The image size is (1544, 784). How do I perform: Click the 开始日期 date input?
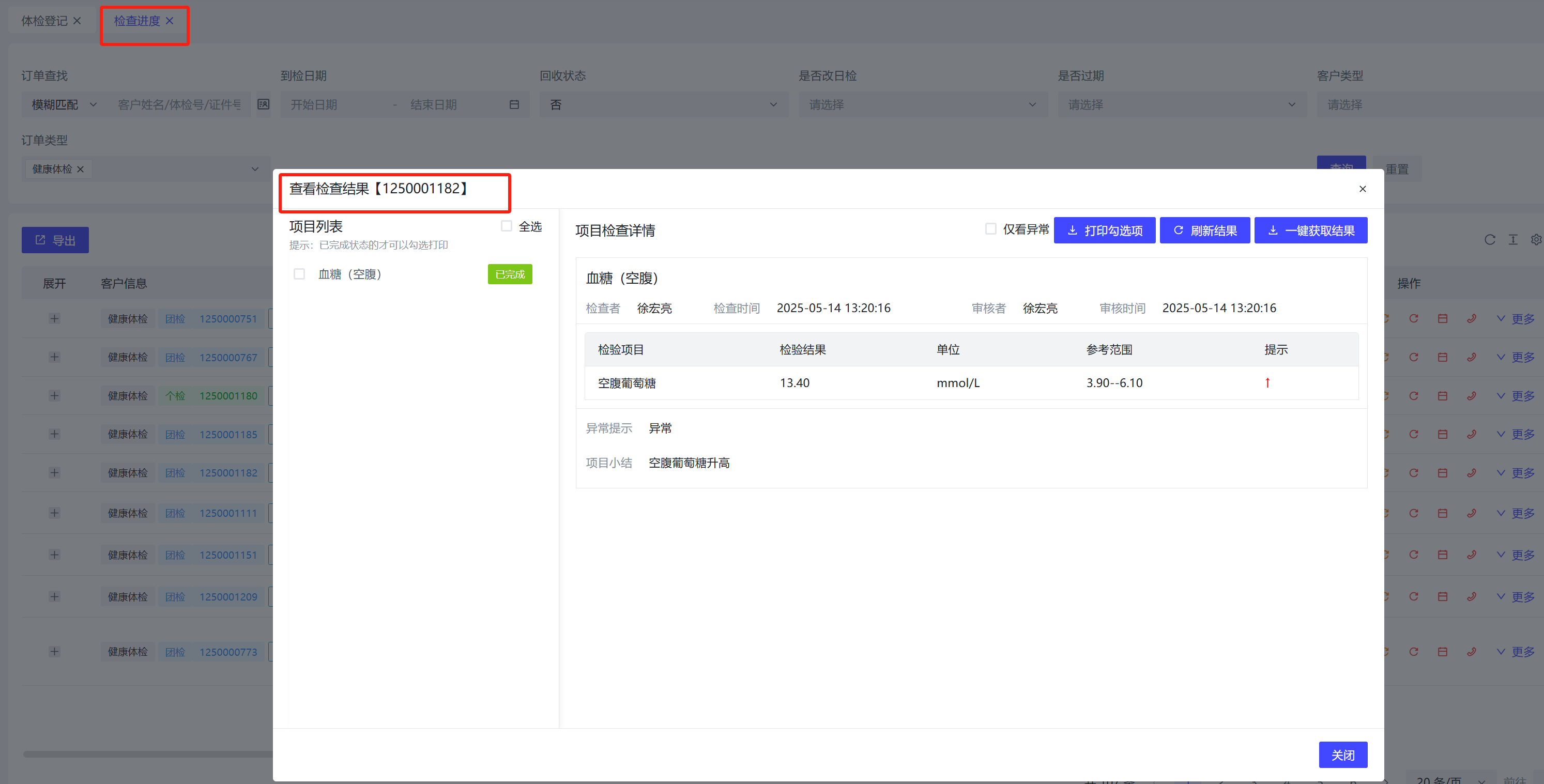pyautogui.click(x=335, y=104)
